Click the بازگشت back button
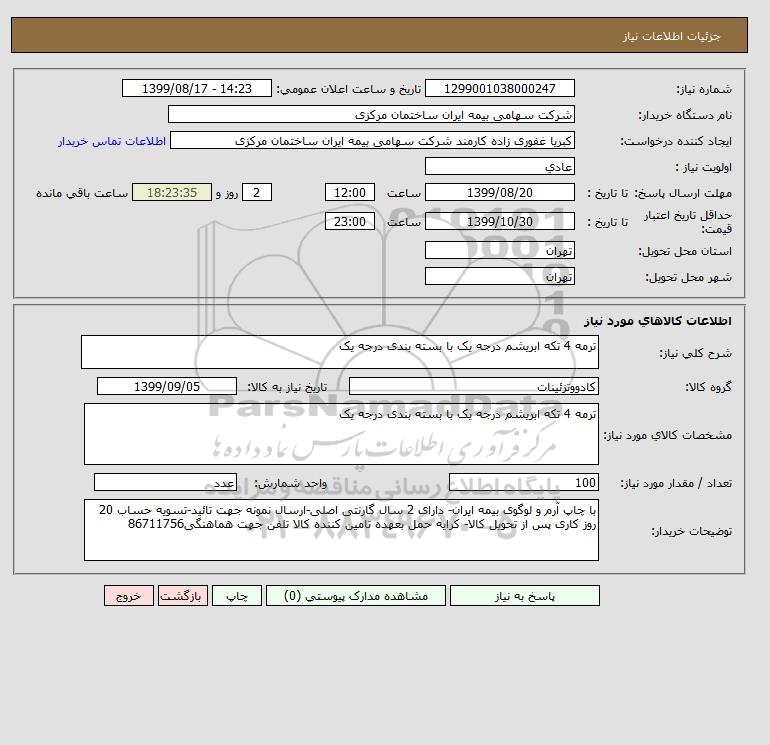The image size is (770, 745). [x=183, y=596]
